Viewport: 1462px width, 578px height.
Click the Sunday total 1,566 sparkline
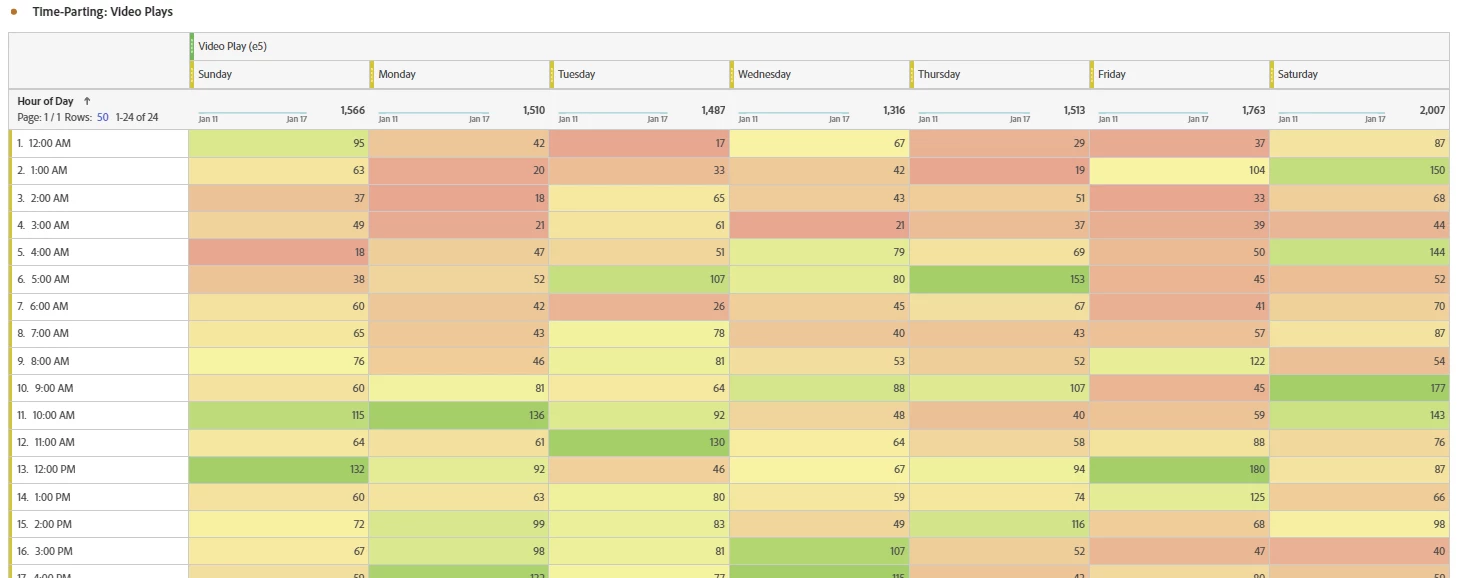pos(252,114)
